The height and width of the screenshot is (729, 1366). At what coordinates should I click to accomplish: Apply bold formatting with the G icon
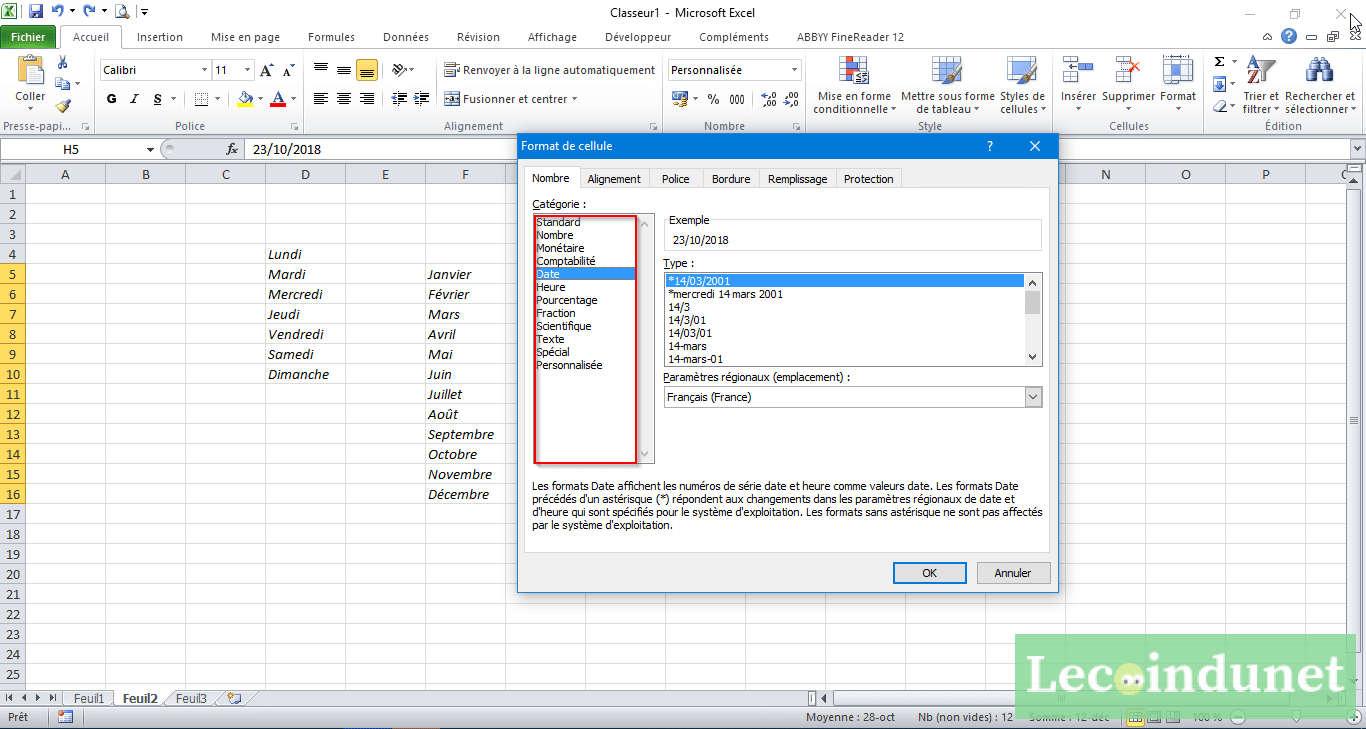pos(110,99)
